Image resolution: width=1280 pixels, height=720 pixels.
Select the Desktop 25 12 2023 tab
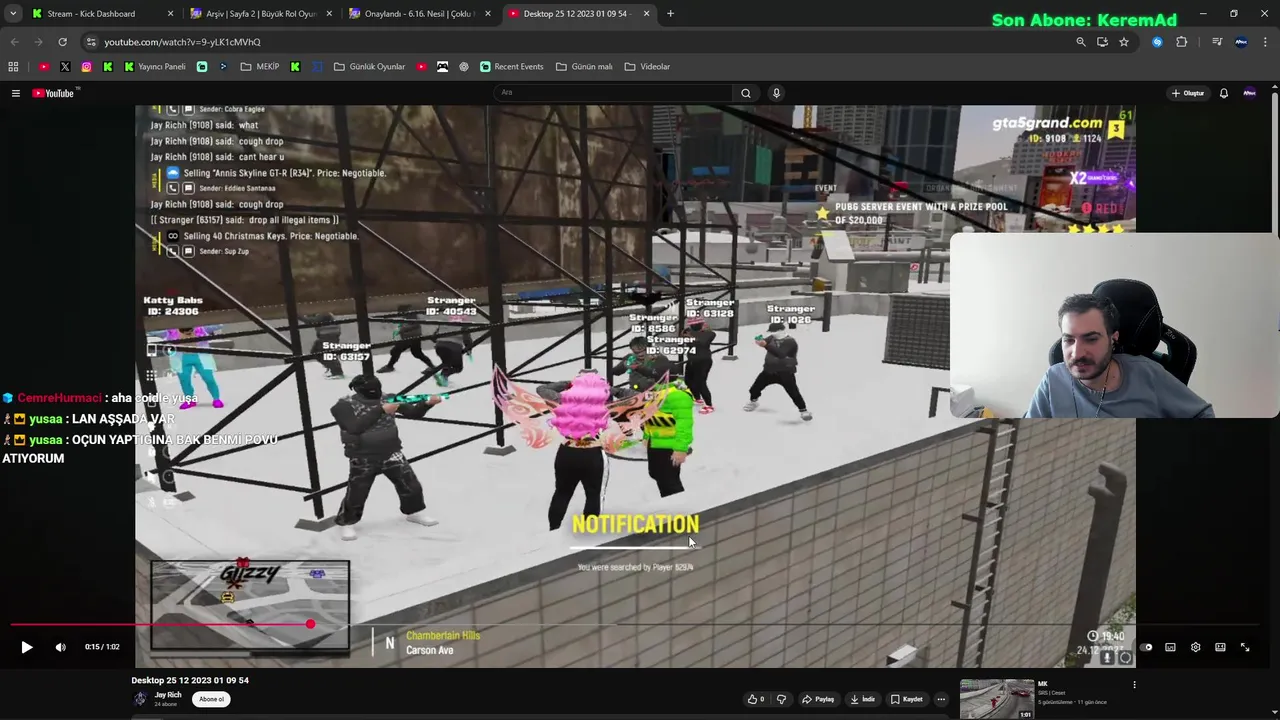[x=577, y=14]
